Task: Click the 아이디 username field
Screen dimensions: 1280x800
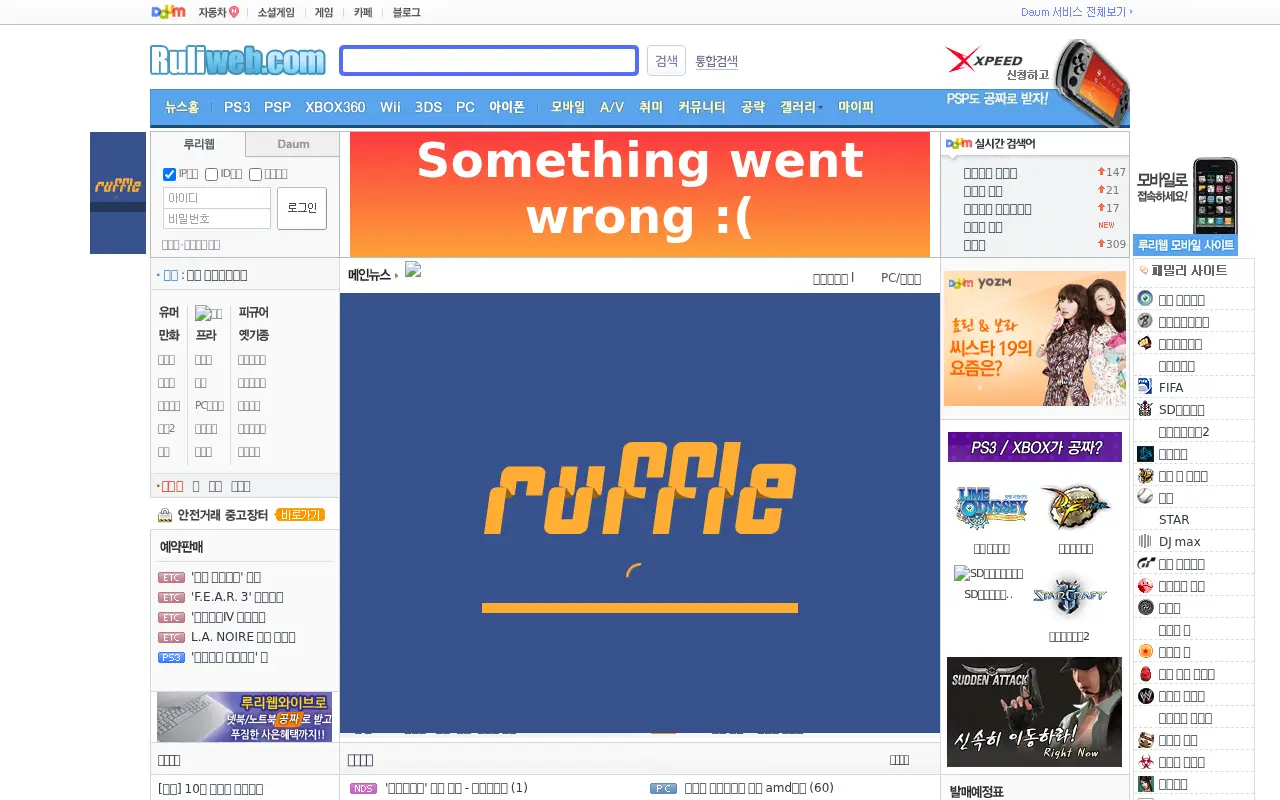Action: coord(217,198)
